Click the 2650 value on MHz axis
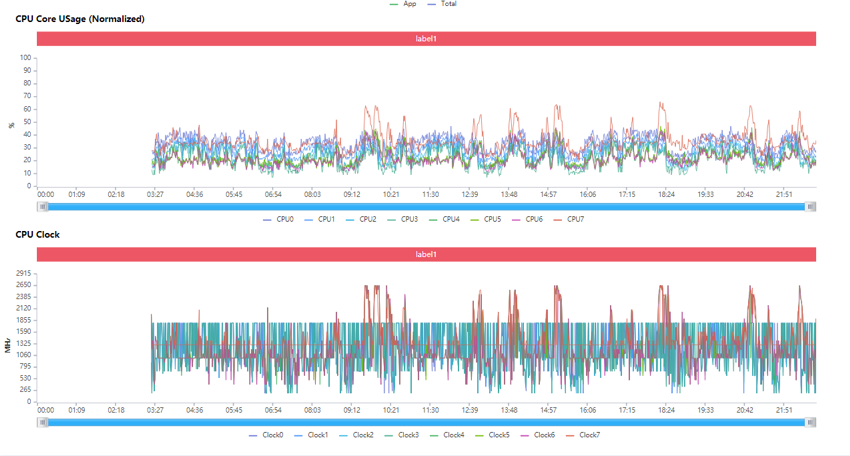 [24, 285]
